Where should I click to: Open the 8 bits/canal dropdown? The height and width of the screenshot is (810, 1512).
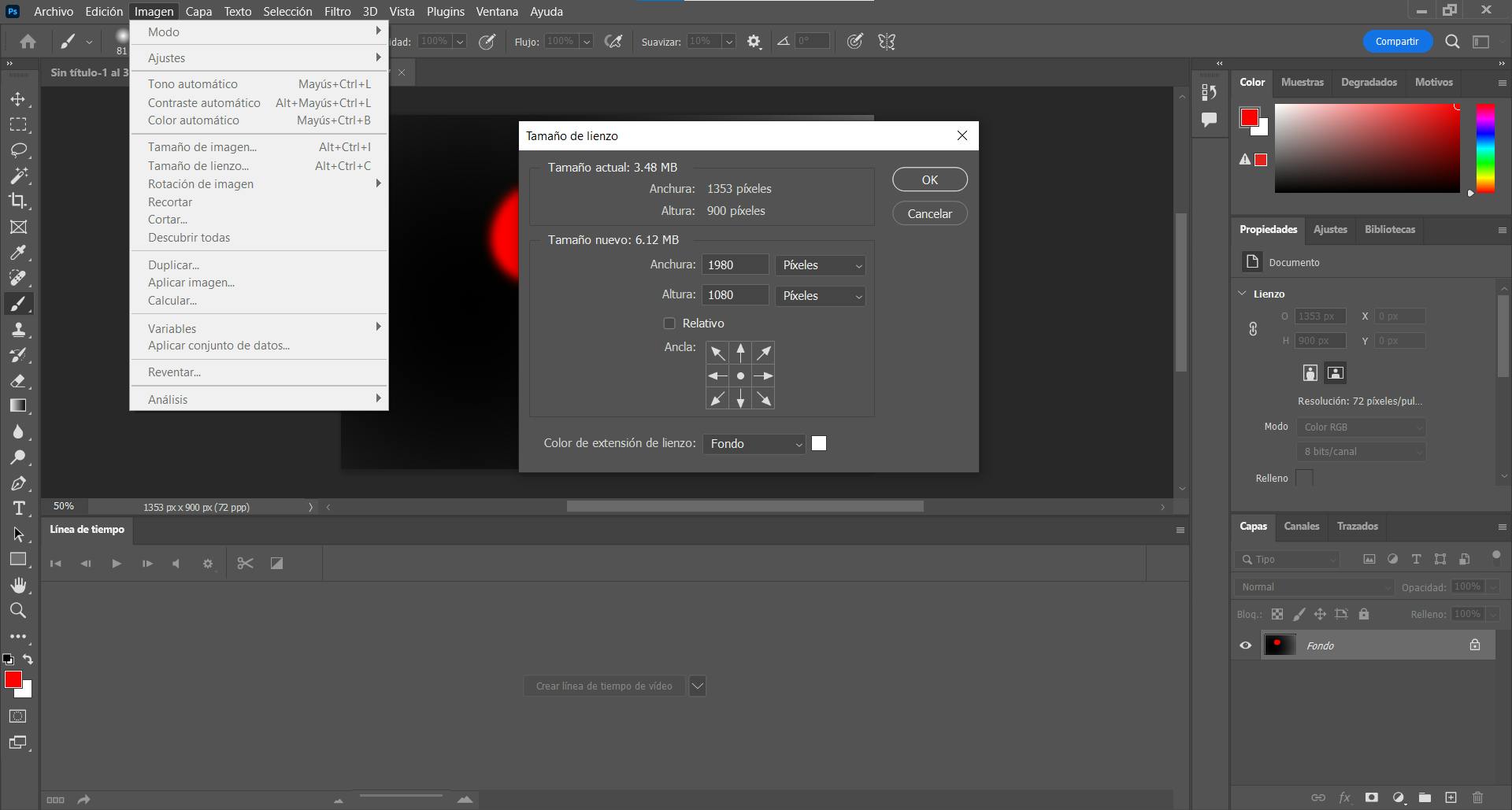[1361, 452]
